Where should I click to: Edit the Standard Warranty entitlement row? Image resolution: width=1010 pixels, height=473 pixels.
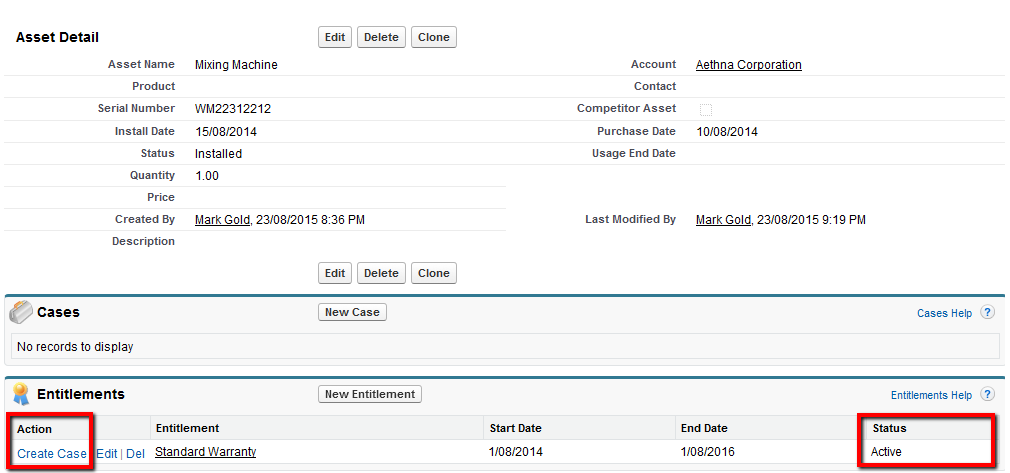(x=106, y=454)
